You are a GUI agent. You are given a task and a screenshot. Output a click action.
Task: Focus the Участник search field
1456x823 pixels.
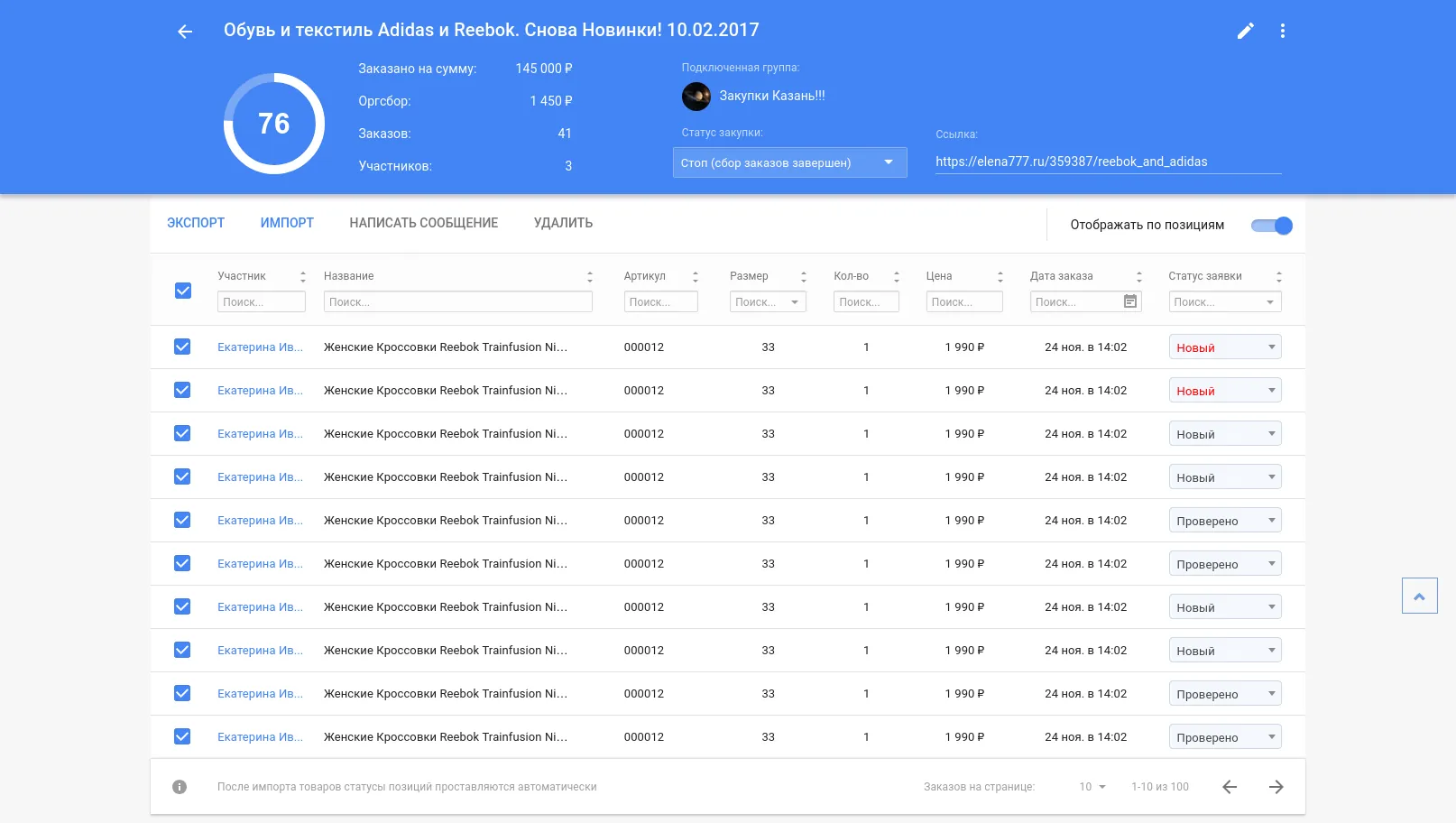262,301
